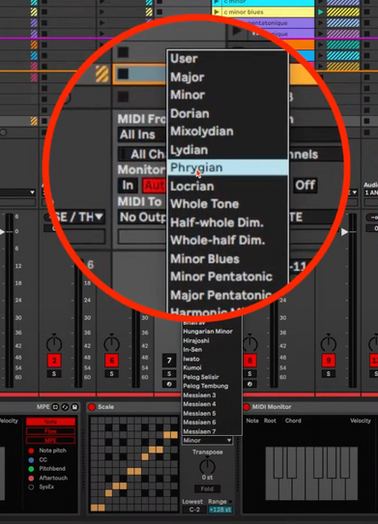The image size is (378, 524).
Task: Open the 'No Outp' MIDI To dropdown
Action: [x=142, y=217]
